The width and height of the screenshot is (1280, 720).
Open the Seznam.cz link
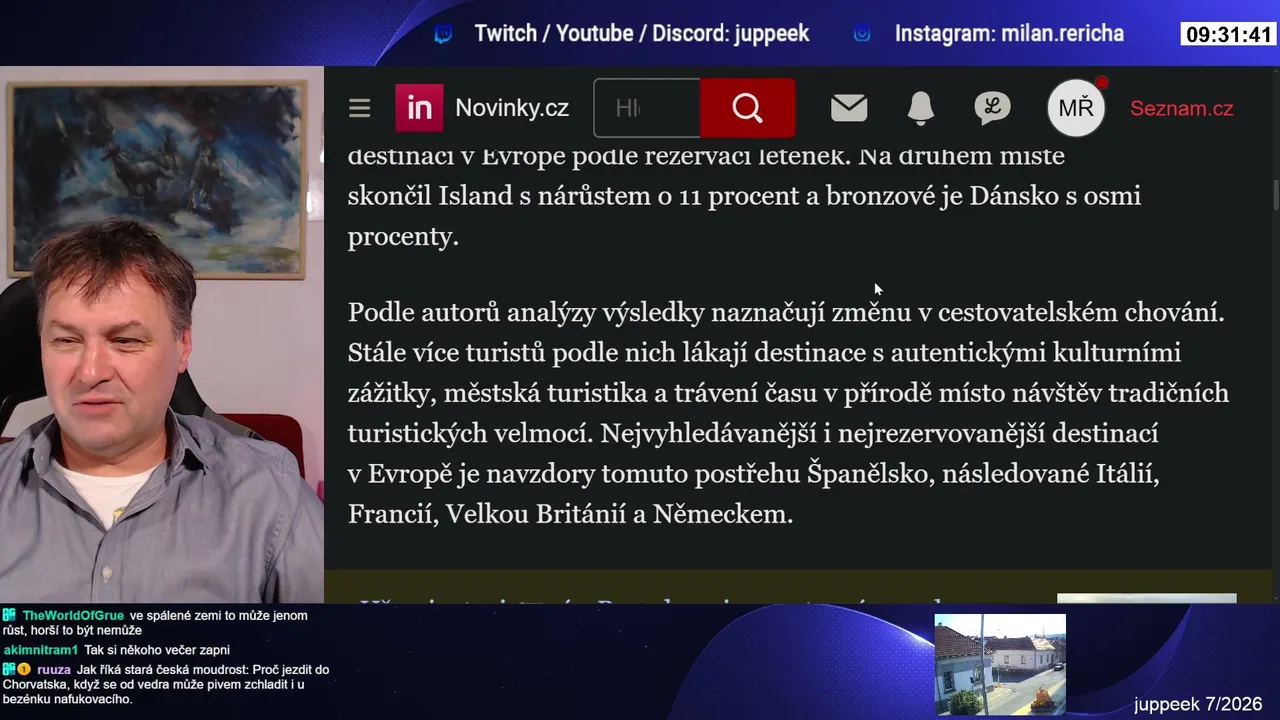(x=1181, y=108)
